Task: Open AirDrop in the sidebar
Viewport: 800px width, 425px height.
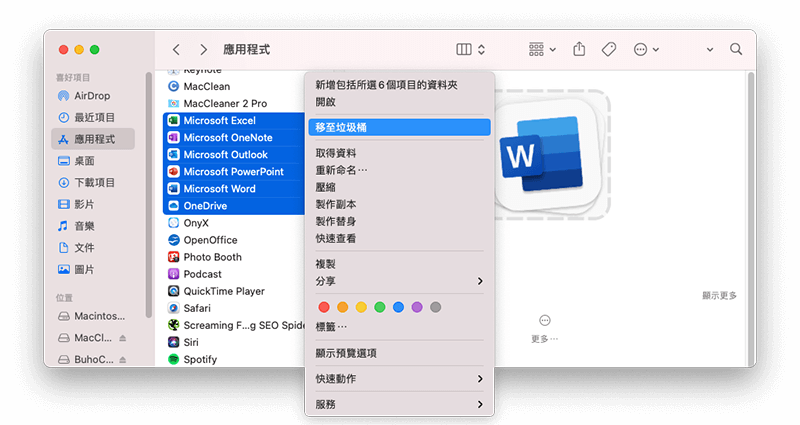Action: [x=93, y=96]
